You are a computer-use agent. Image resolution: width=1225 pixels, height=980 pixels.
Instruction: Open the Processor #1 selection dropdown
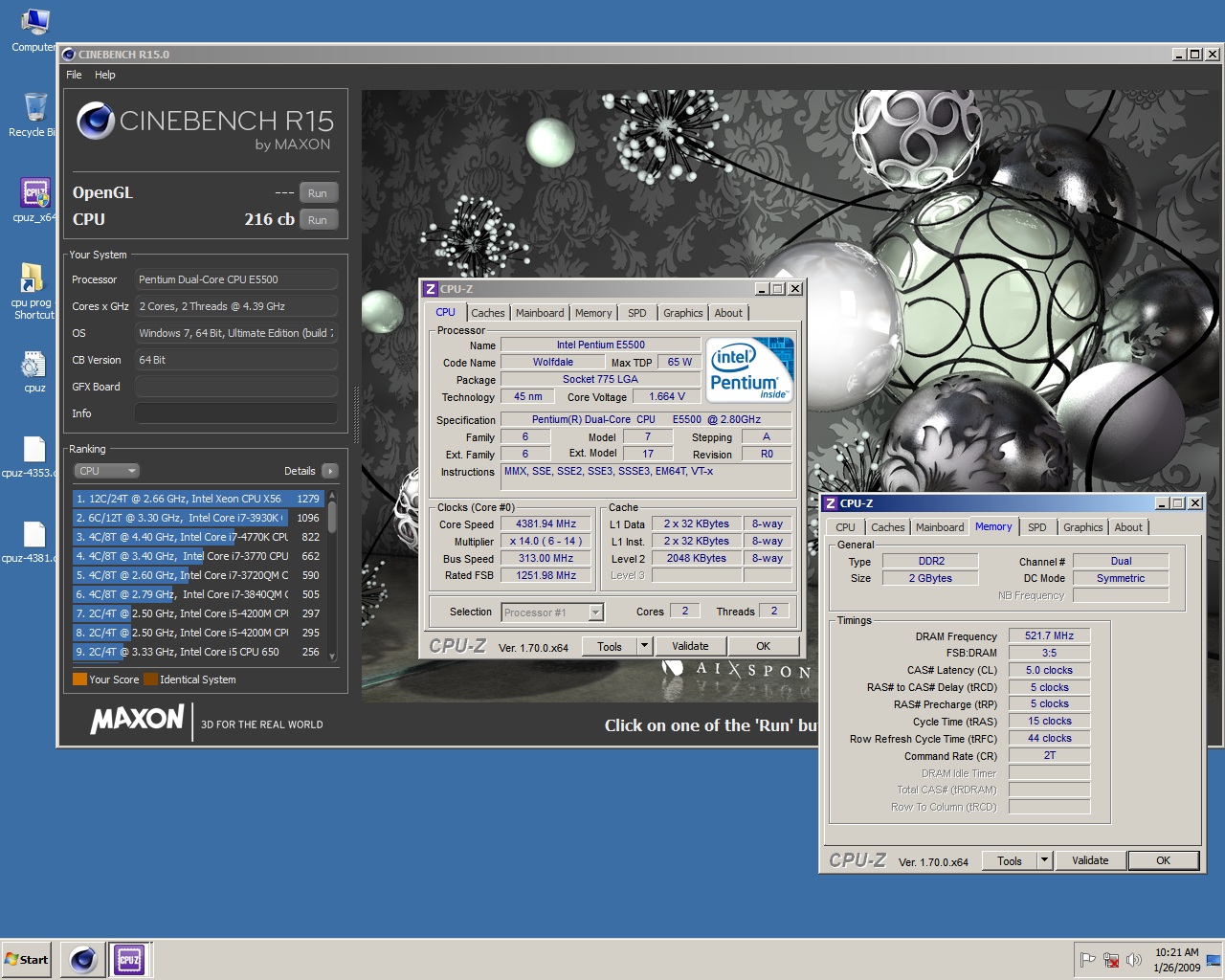pyautogui.click(x=552, y=612)
